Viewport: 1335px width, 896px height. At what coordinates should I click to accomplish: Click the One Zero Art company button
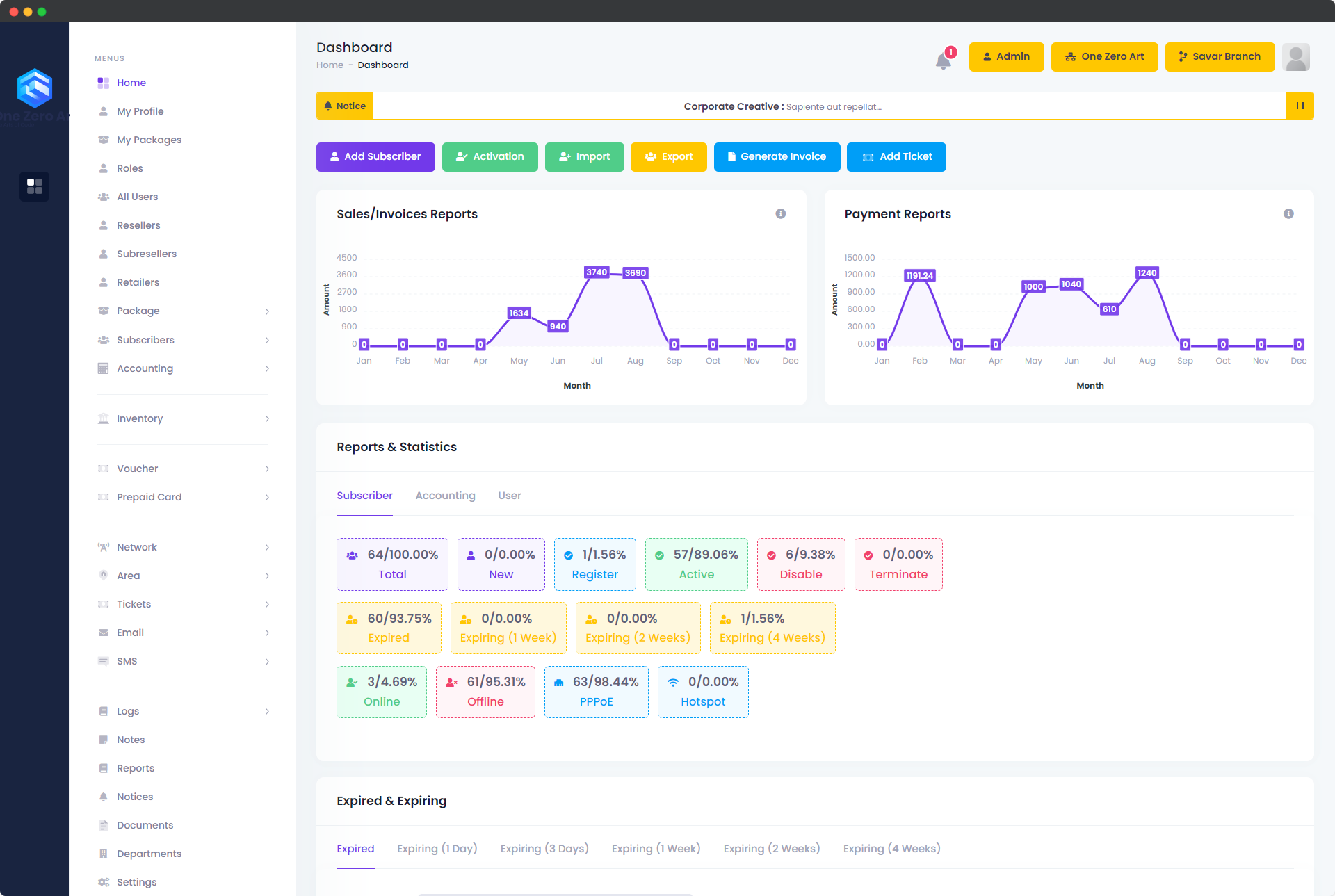[x=1104, y=57]
